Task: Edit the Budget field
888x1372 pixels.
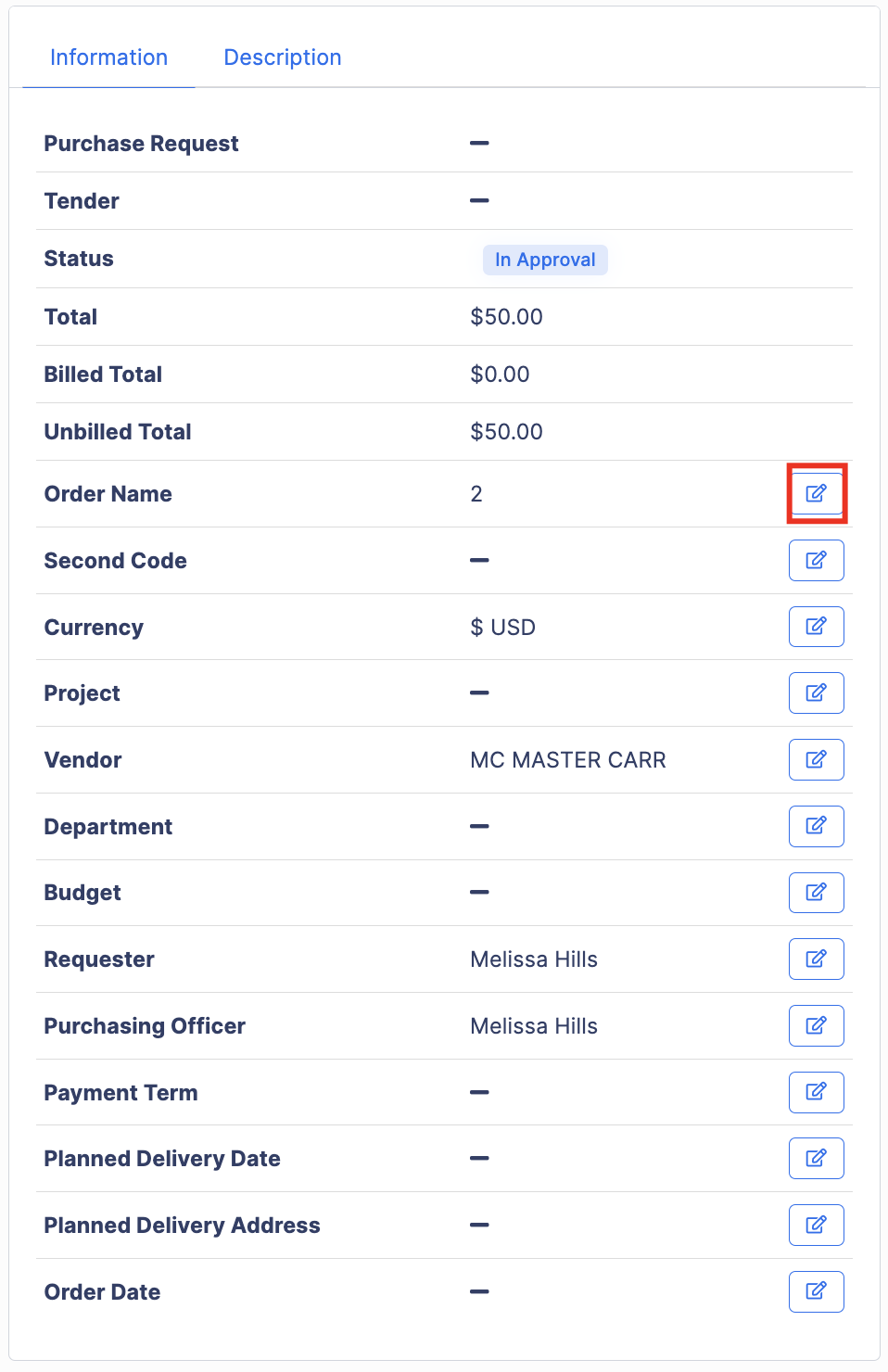Action: (816, 893)
